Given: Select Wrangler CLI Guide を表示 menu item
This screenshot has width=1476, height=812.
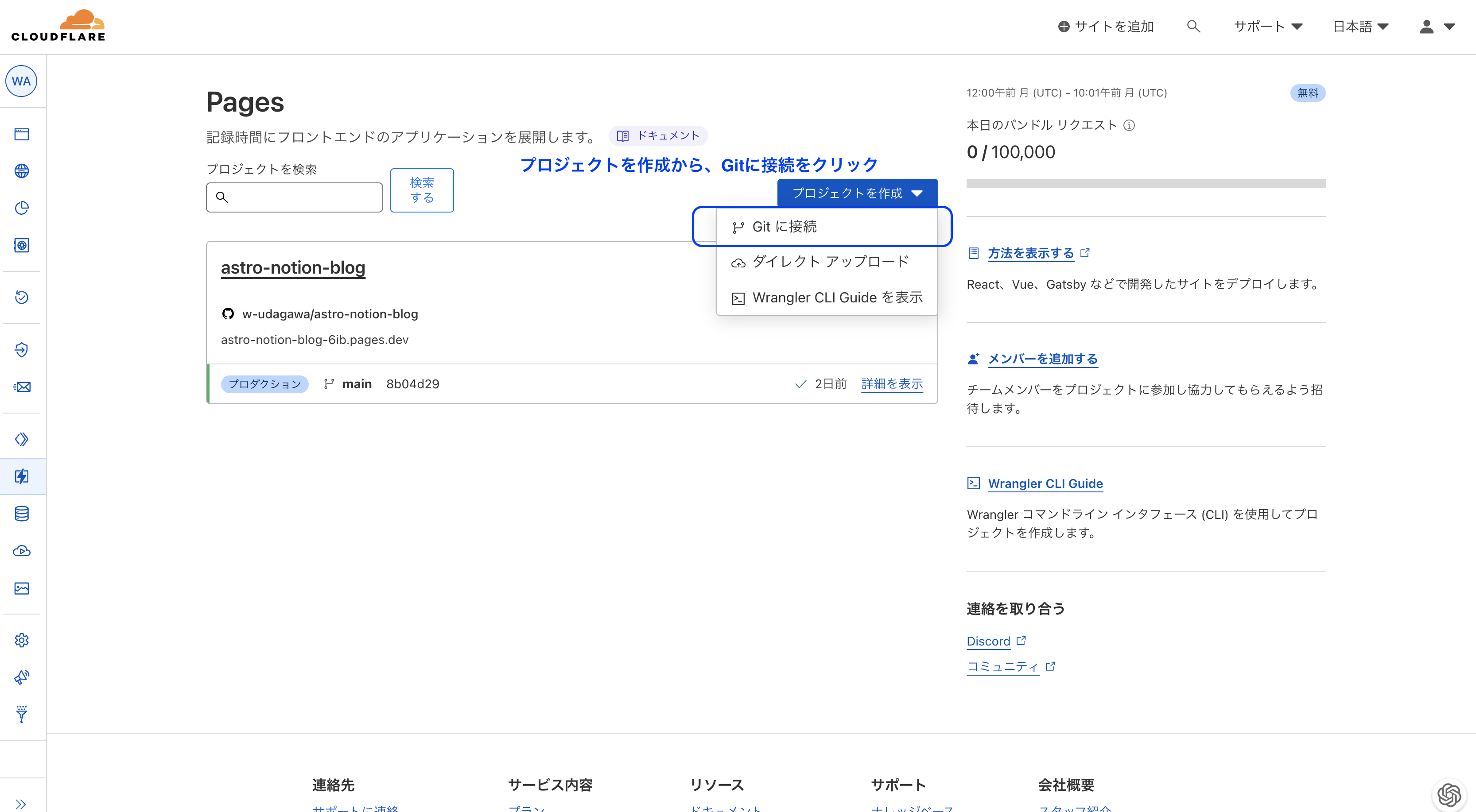Looking at the screenshot, I should point(836,298).
